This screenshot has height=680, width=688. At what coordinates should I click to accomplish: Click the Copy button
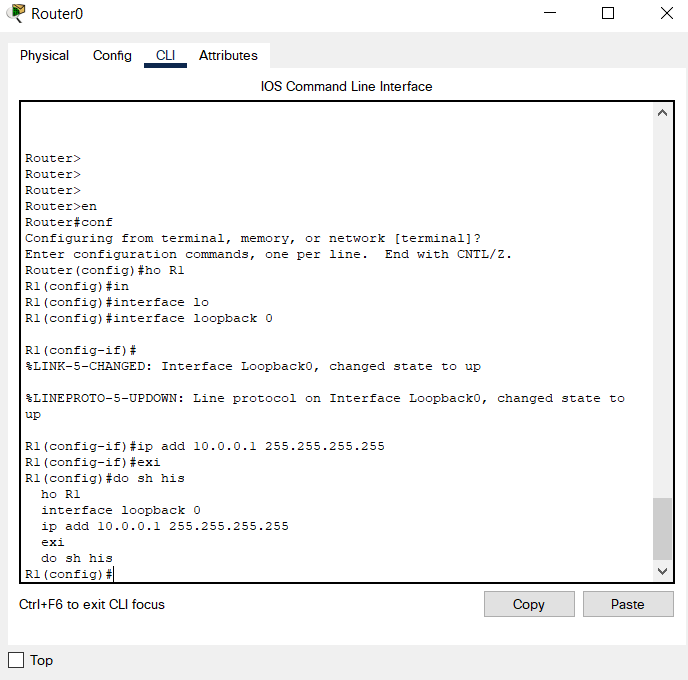(529, 604)
